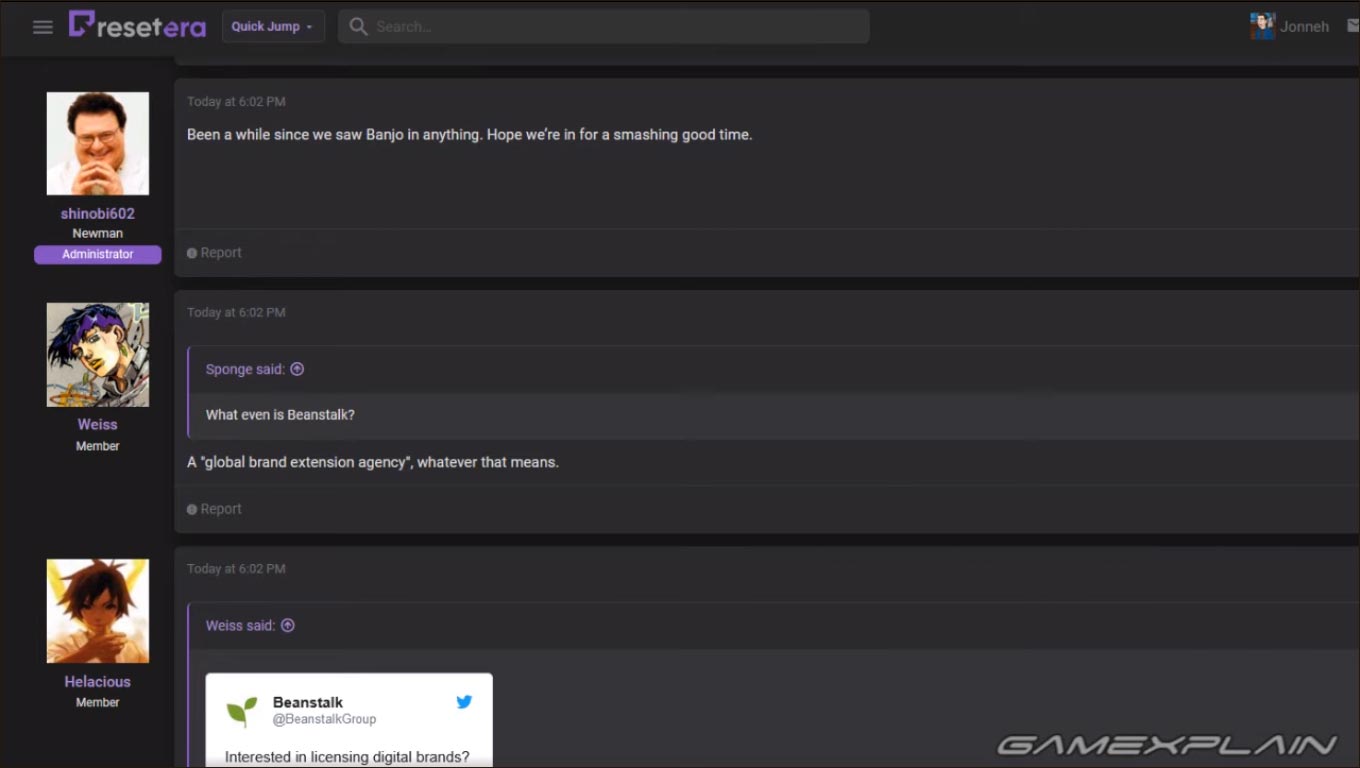Click the Search input field
1360x768 pixels.
pyautogui.click(x=615, y=27)
